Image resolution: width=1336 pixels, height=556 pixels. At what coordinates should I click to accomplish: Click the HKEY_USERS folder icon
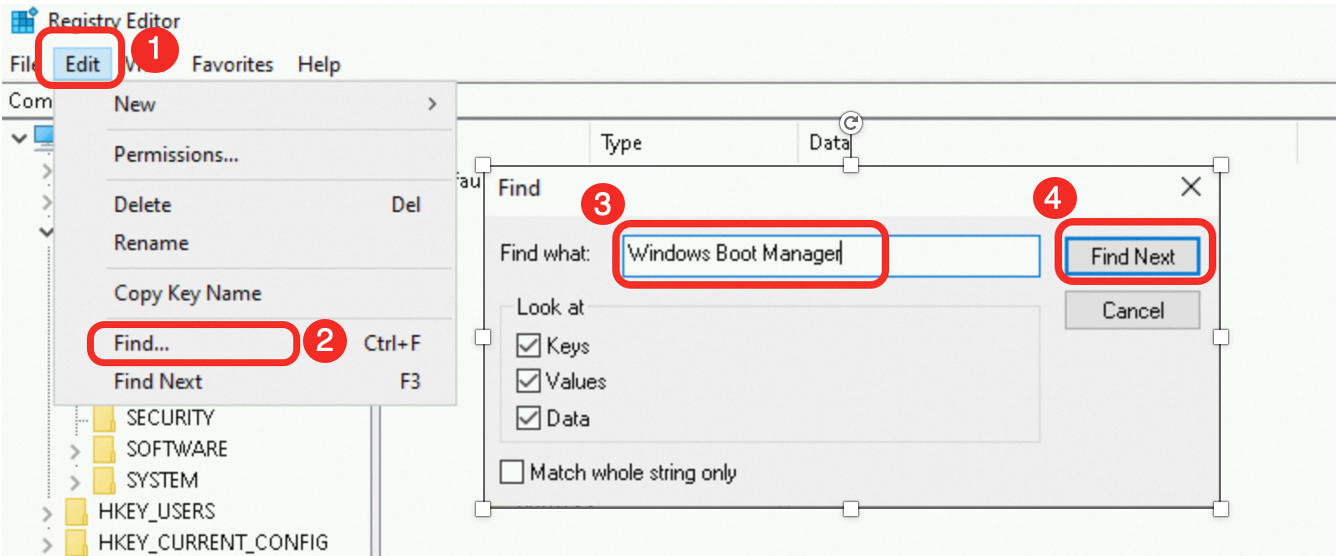click(77, 512)
